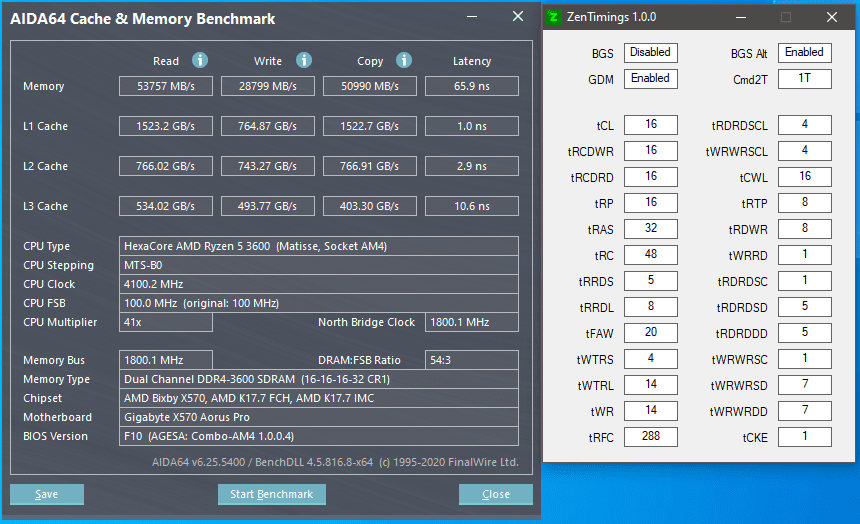Click Memory Write value 28799 MB/s

[x=268, y=86]
